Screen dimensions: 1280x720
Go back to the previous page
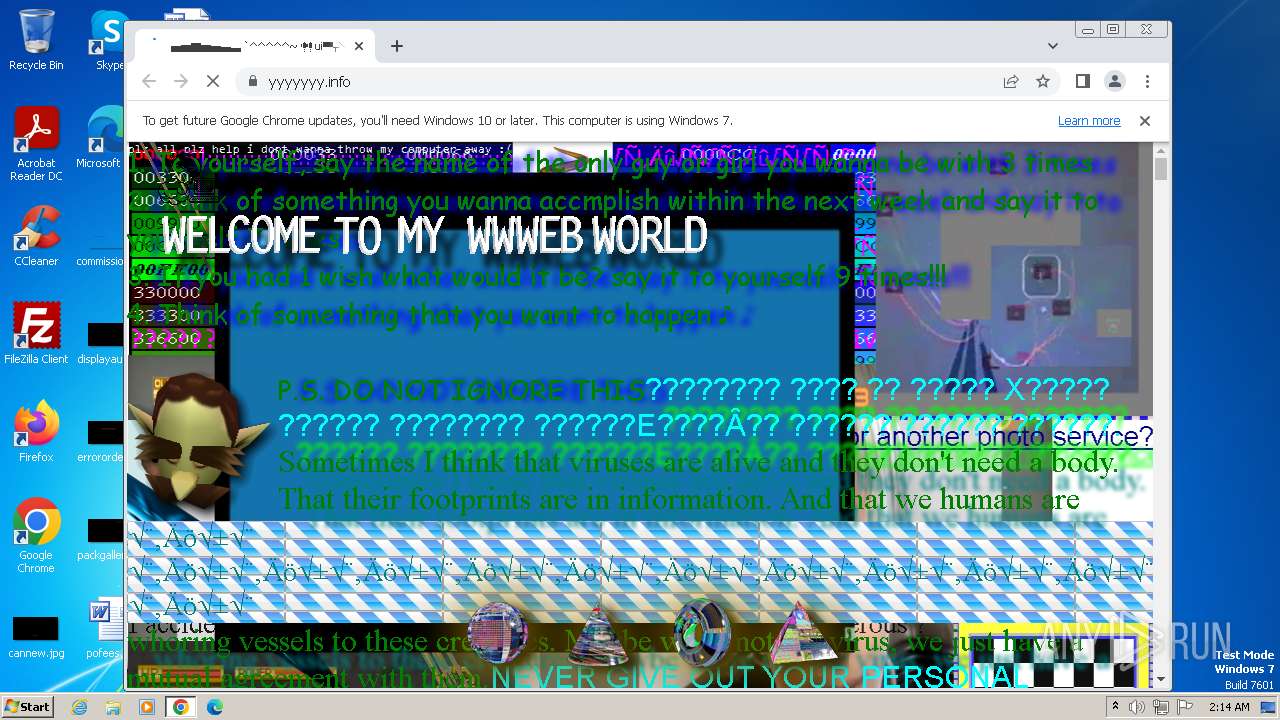pos(149,81)
